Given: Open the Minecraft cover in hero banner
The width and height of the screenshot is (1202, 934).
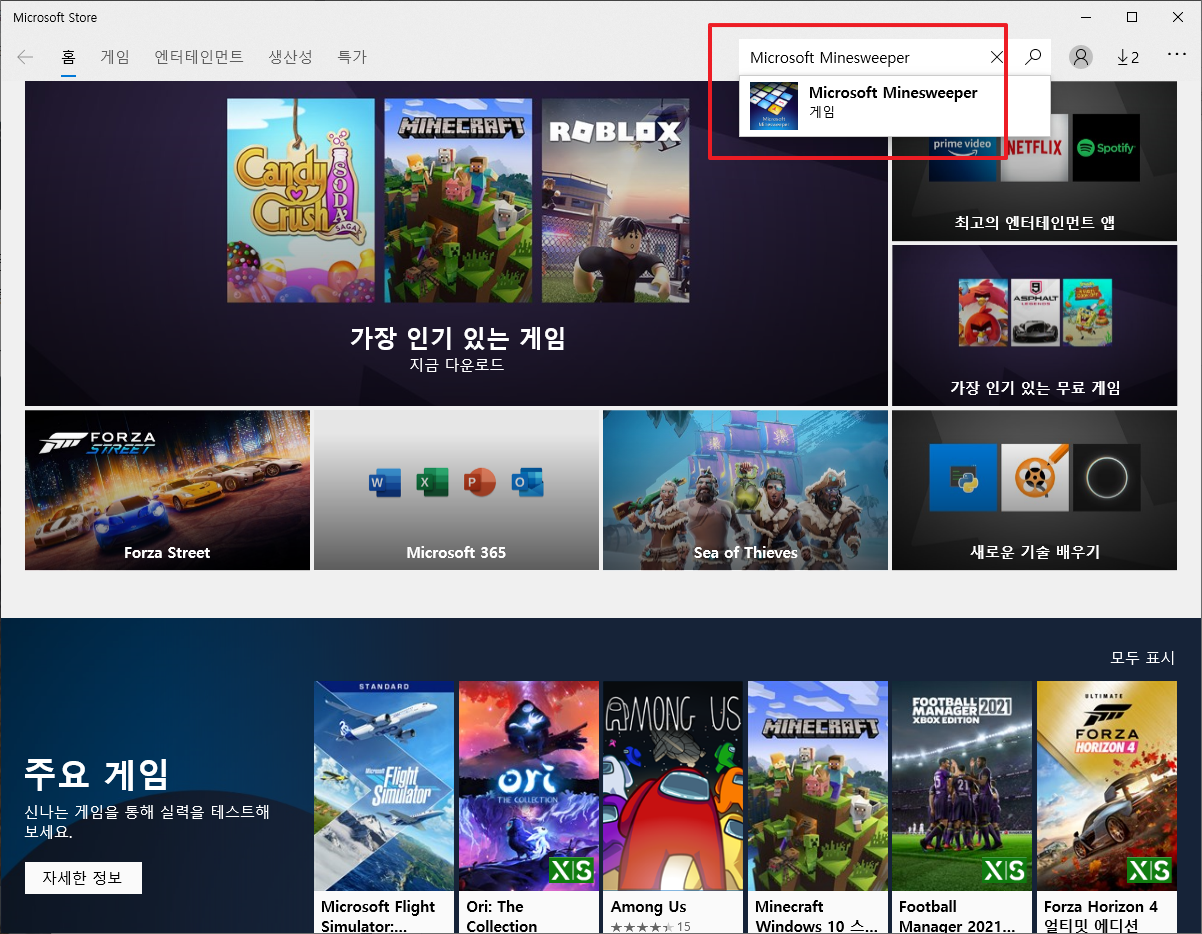Looking at the screenshot, I should coord(458,200).
